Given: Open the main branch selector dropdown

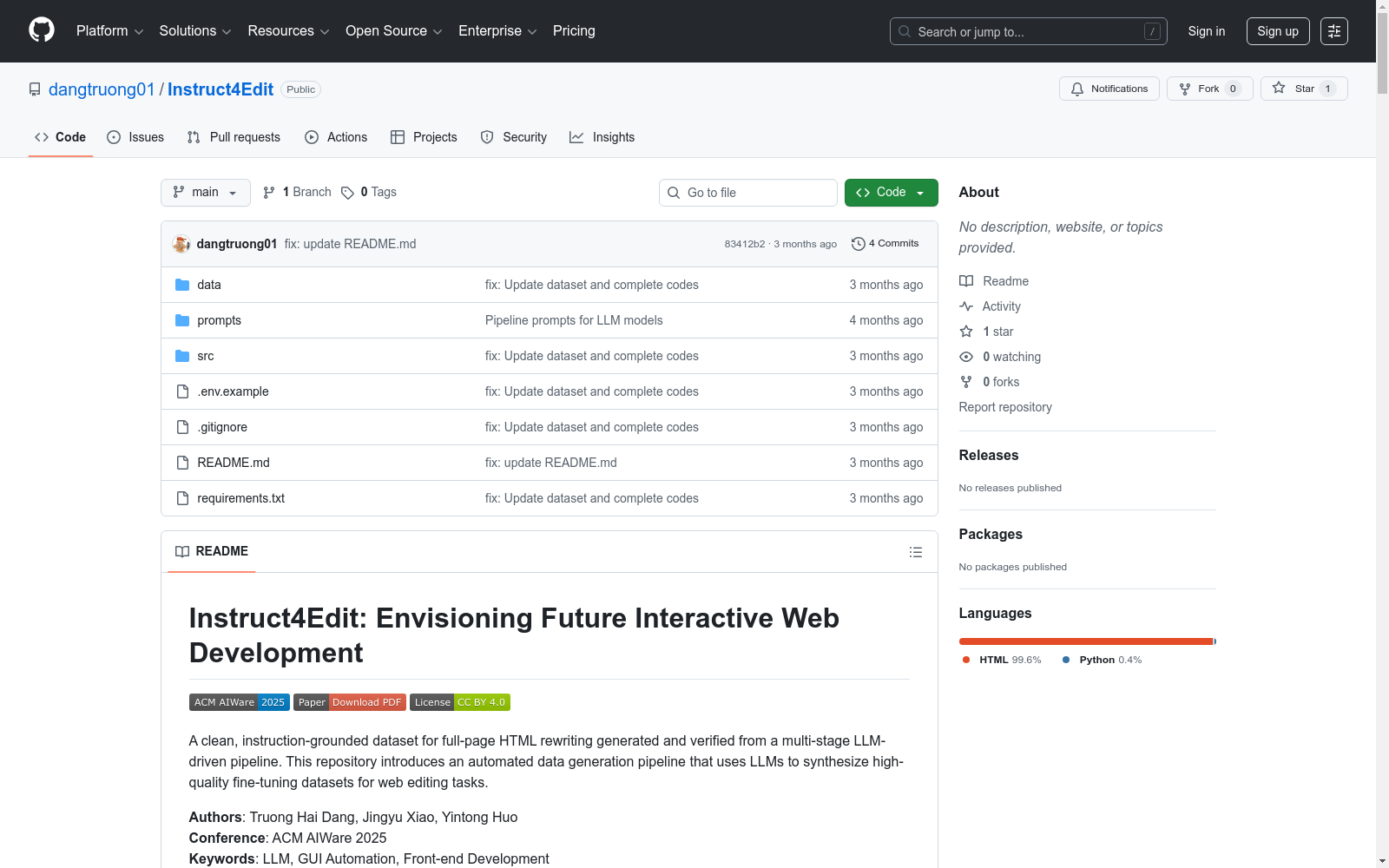Looking at the screenshot, I should click(x=206, y=193).
